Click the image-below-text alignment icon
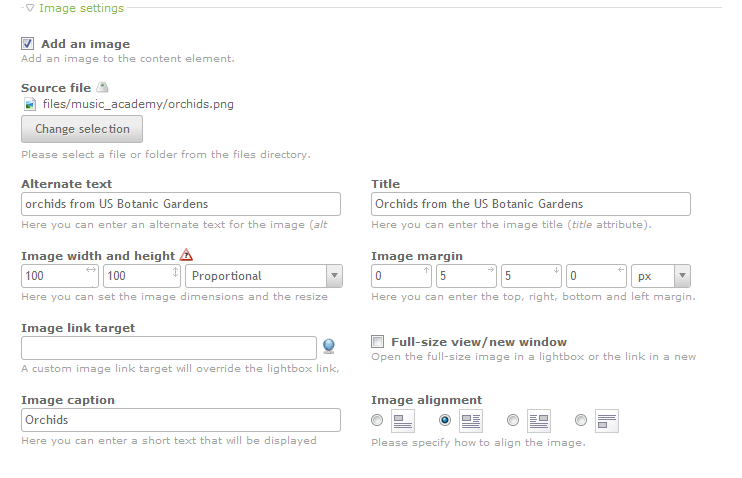The image size is (742, 478). 607,420
